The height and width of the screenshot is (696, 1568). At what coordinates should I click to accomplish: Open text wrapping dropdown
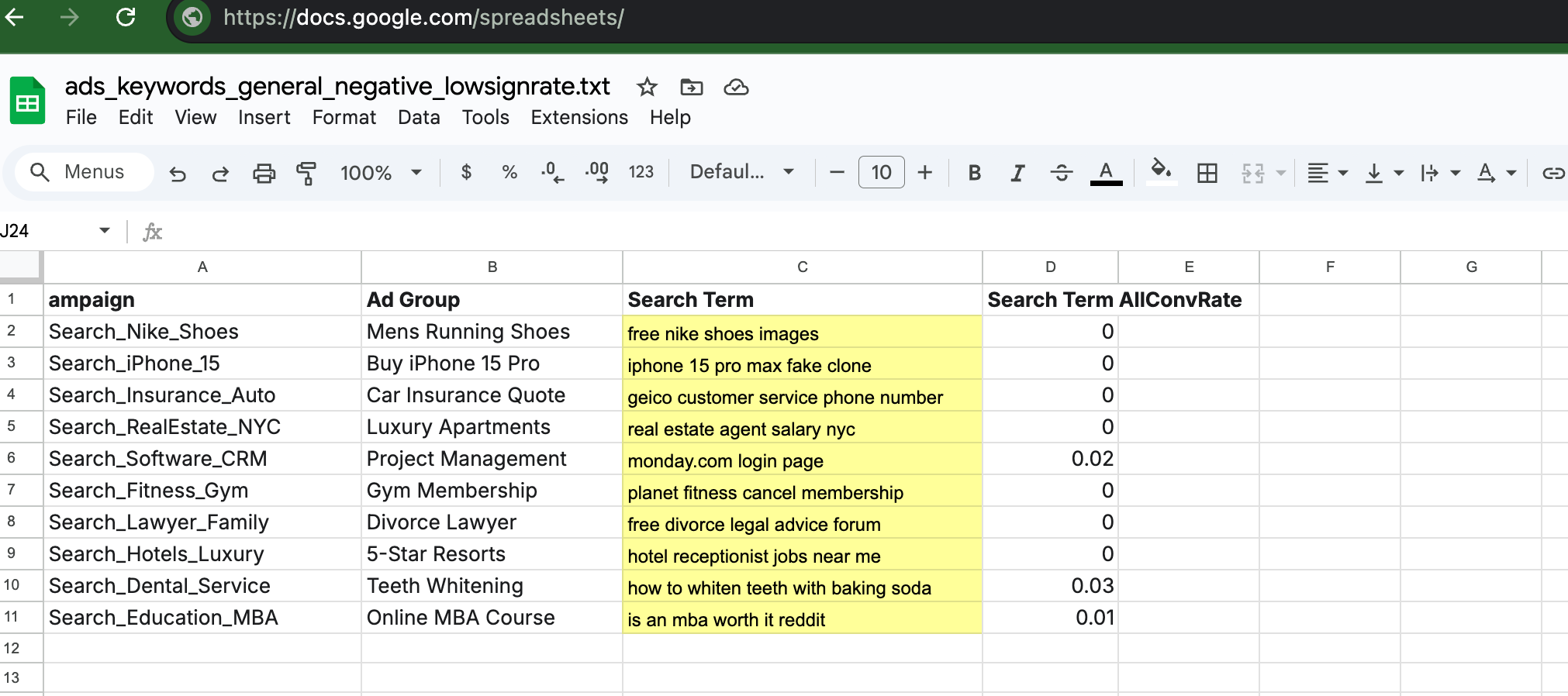(1440, 173)
